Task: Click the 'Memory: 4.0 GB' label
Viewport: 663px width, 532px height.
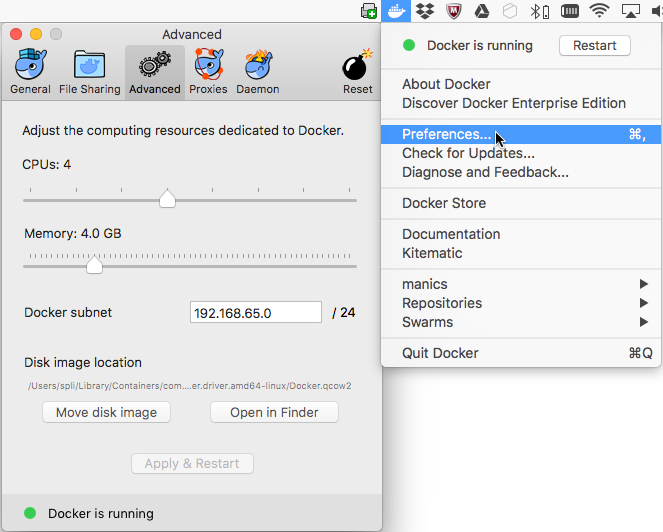Action: (73, 233)
